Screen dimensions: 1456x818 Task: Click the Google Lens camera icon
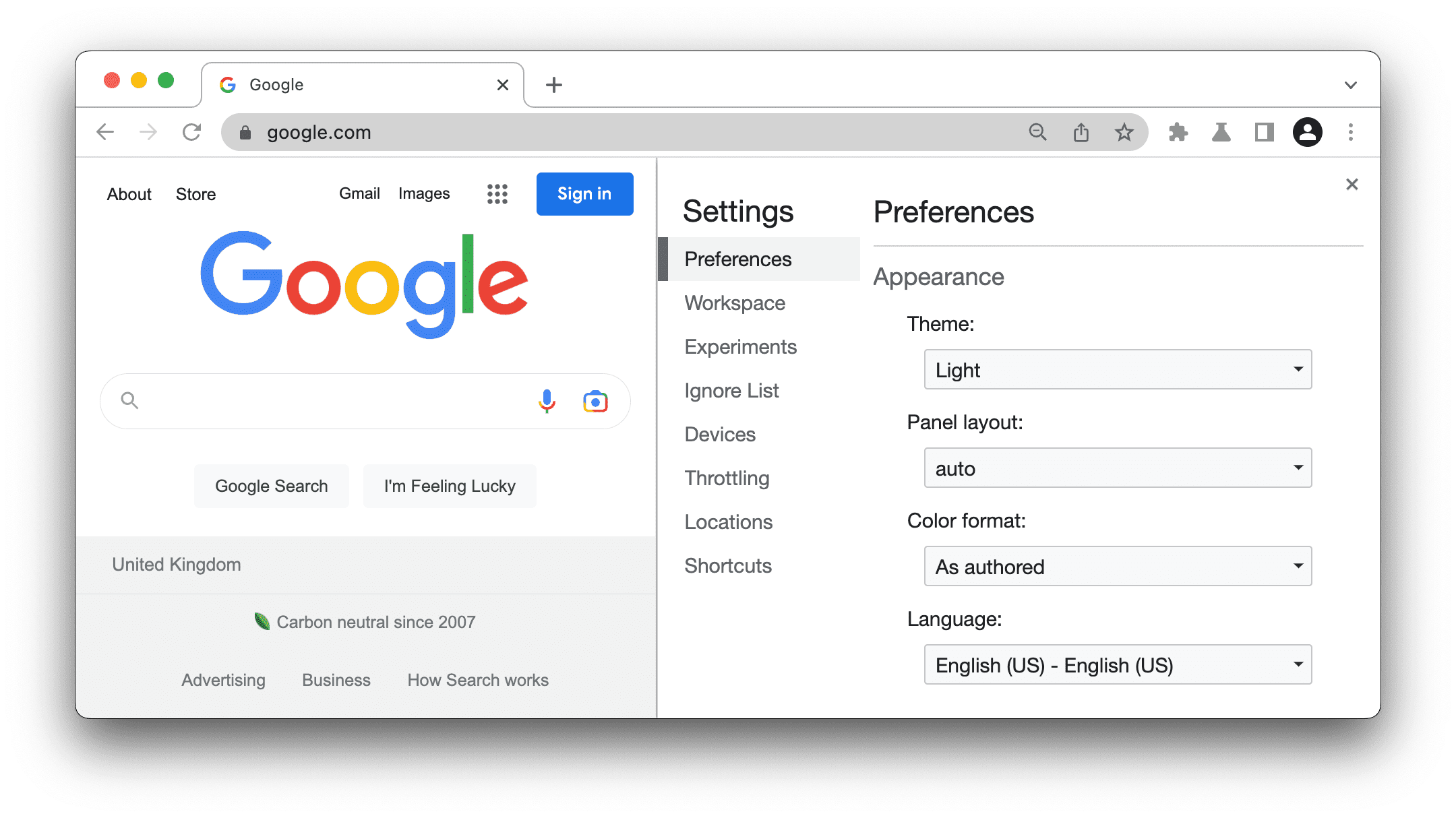tap(595, 401)
